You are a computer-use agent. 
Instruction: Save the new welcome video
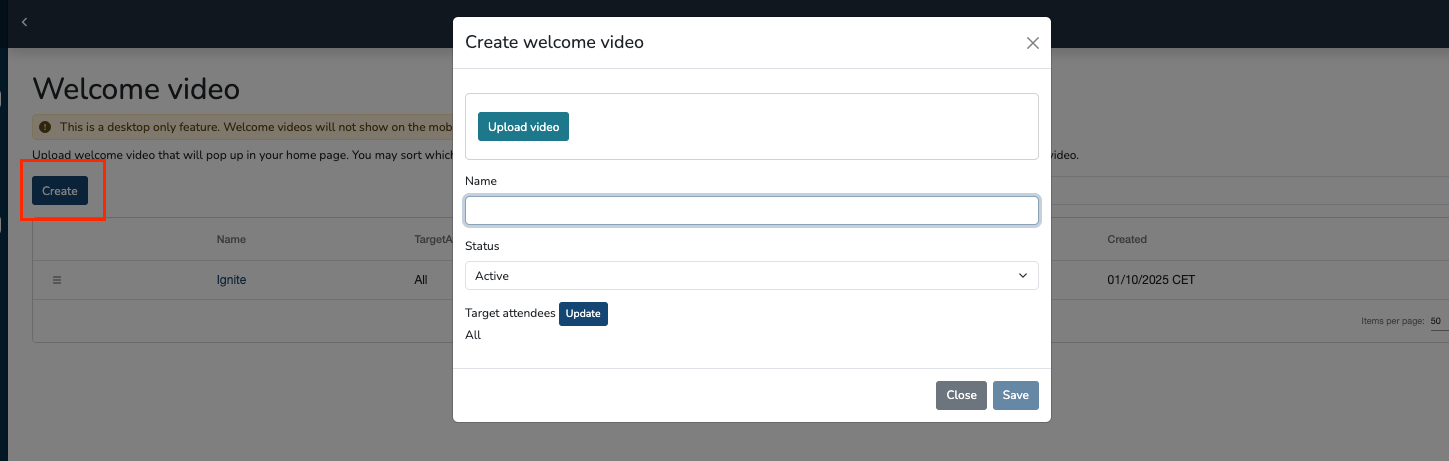pos(1015,395)
